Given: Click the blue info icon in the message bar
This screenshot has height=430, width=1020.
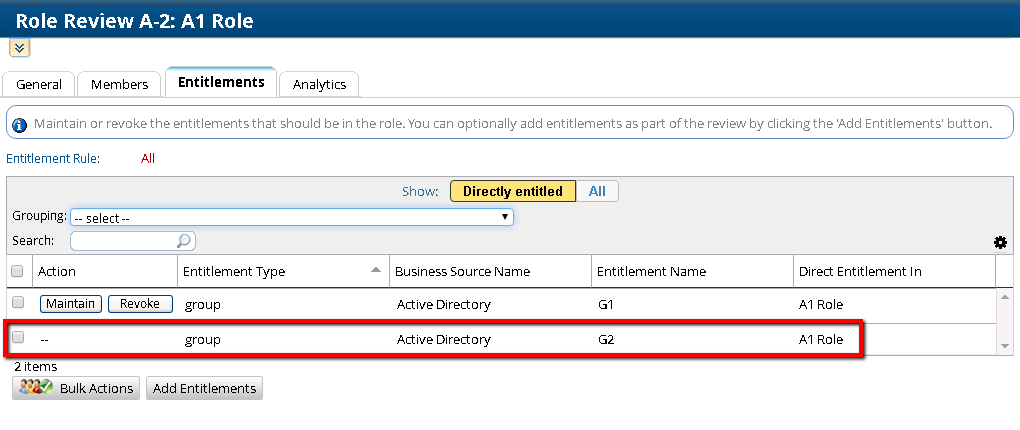Looking at the screenshot, I should tap(20, 124).
